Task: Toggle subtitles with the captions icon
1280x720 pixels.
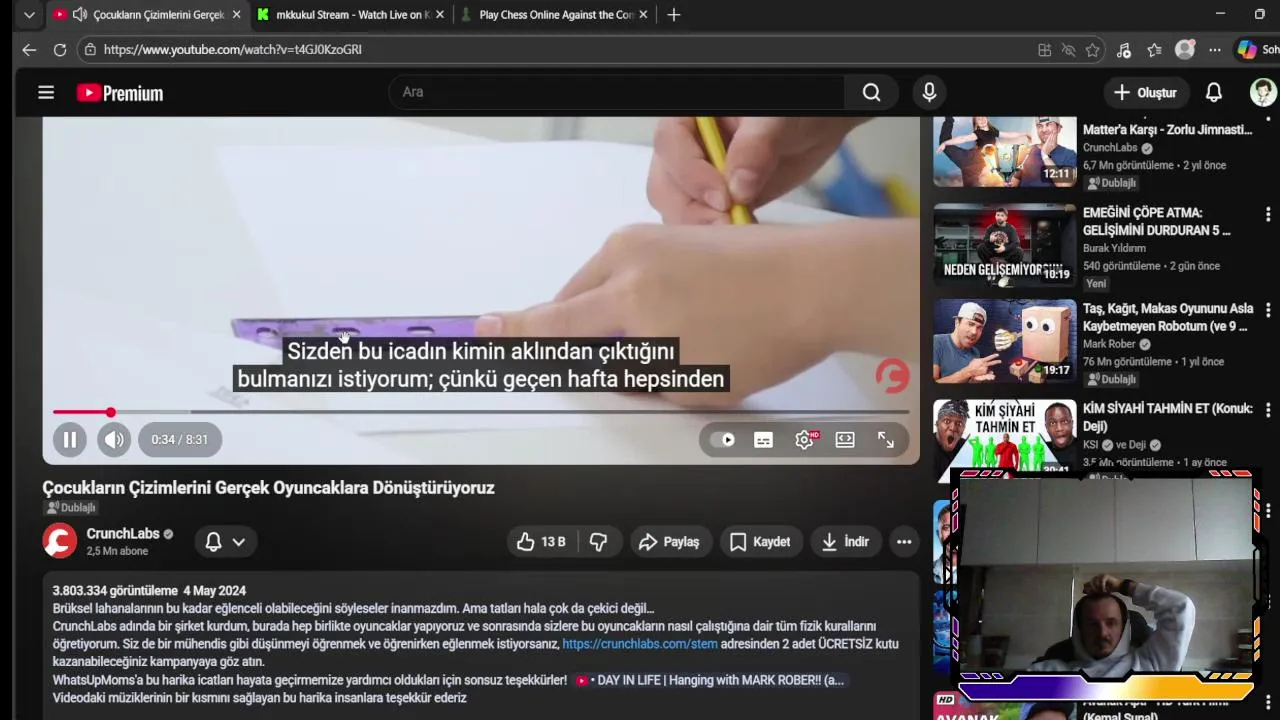Action: 763,440
